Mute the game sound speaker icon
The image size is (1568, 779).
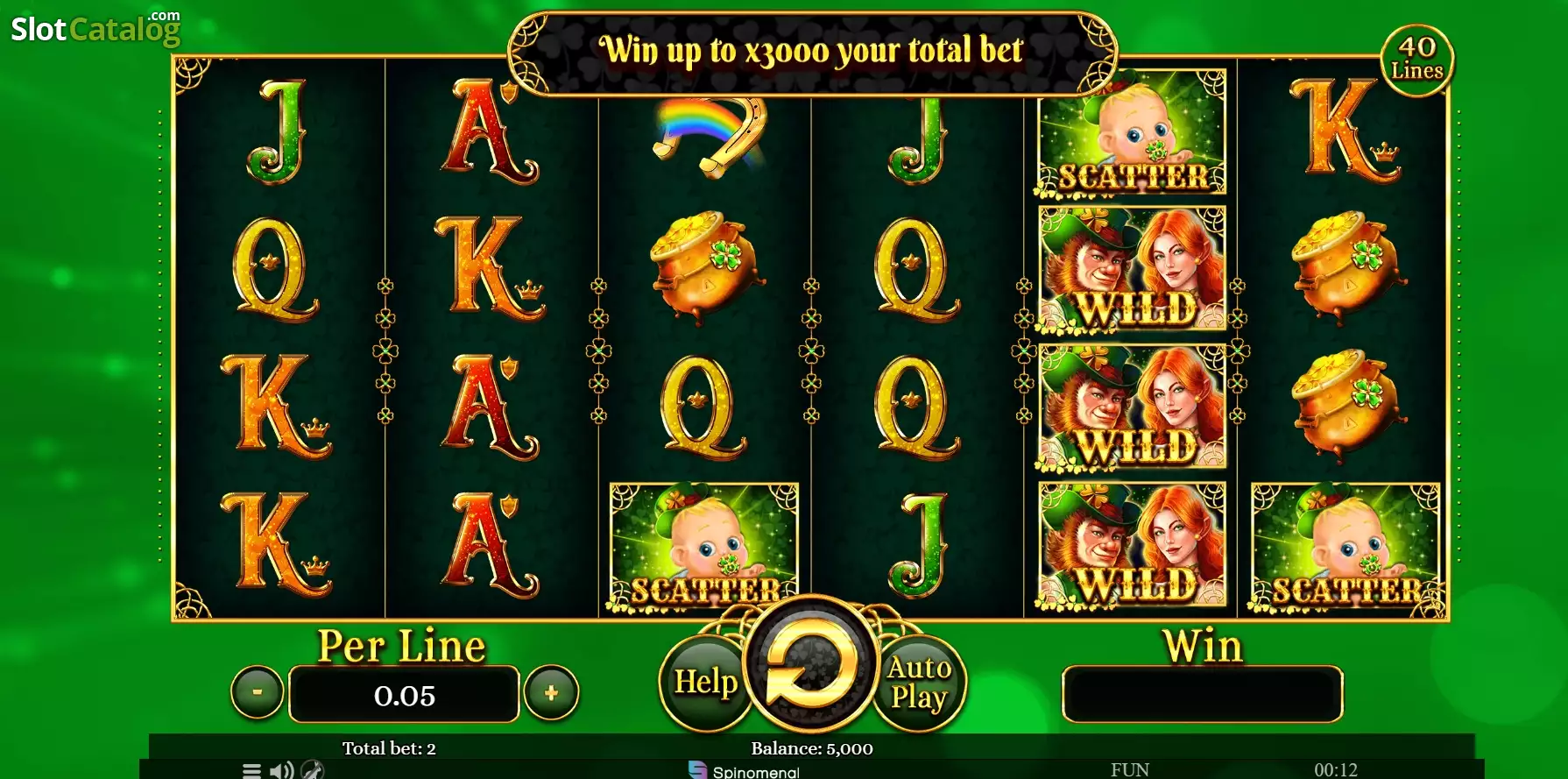coord(281,771)
